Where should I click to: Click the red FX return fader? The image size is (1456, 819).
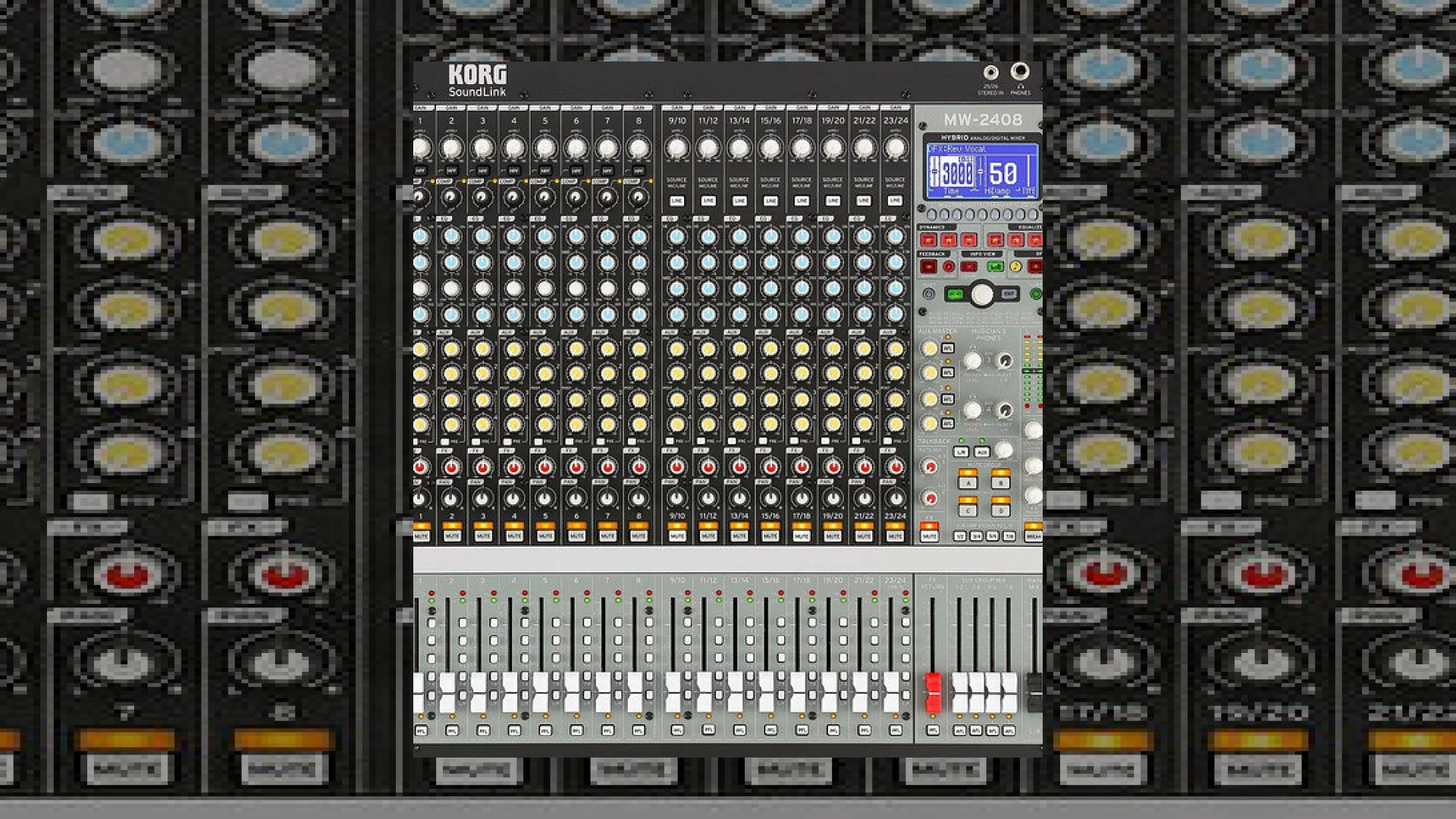933,692
